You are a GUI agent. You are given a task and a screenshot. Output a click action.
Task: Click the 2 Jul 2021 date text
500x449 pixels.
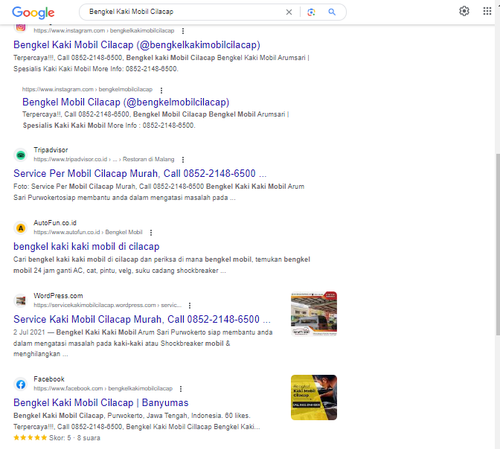pyautogui.click(x=29, y=332)
